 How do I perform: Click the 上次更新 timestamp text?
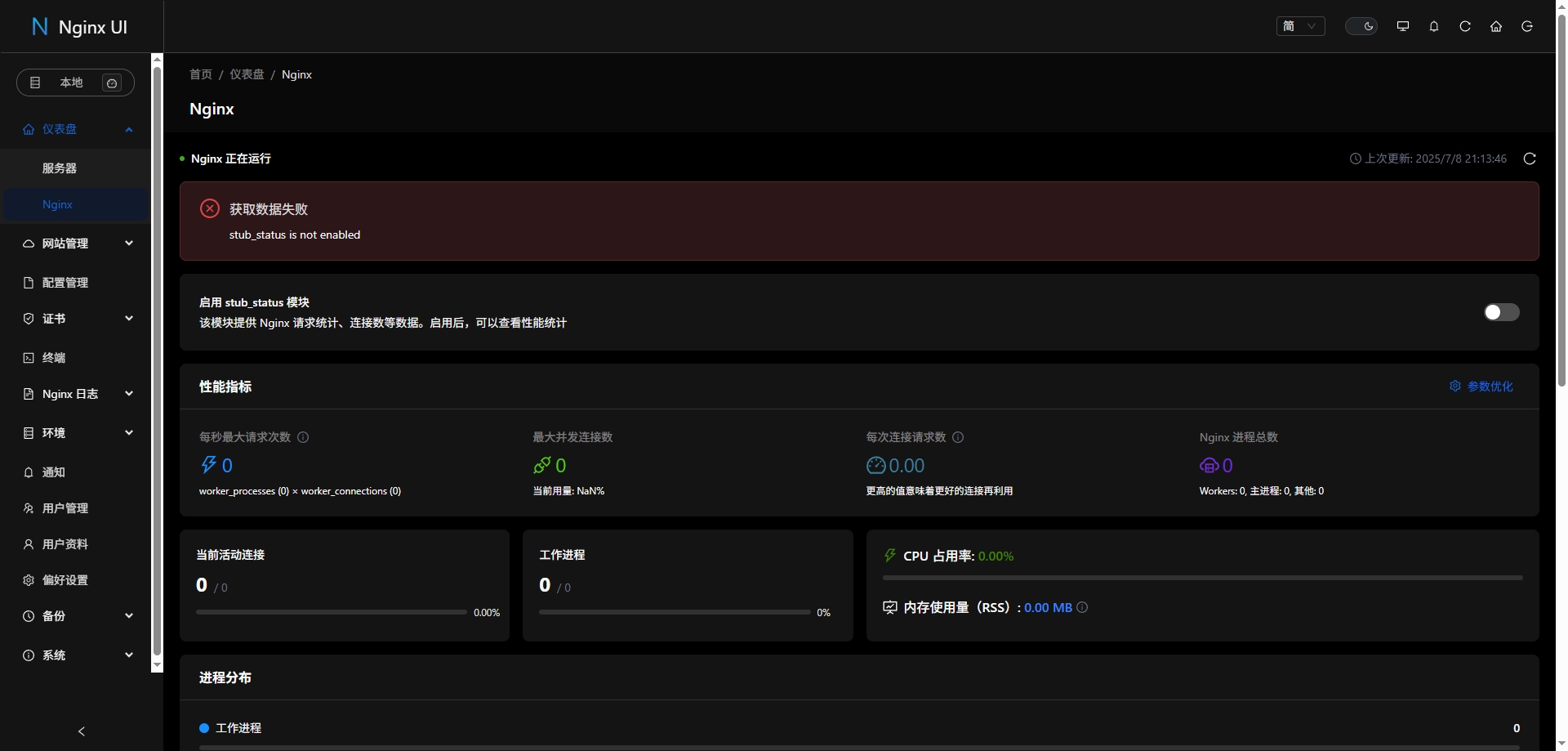coord(1436,159)
